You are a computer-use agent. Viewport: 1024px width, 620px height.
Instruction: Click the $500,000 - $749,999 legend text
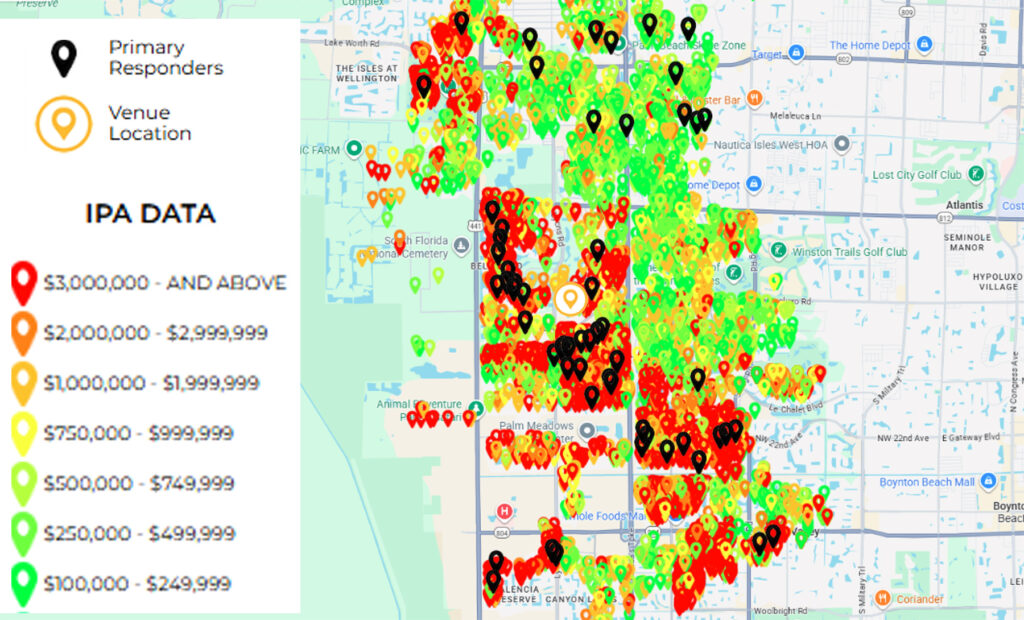click(x=138, y=484)
